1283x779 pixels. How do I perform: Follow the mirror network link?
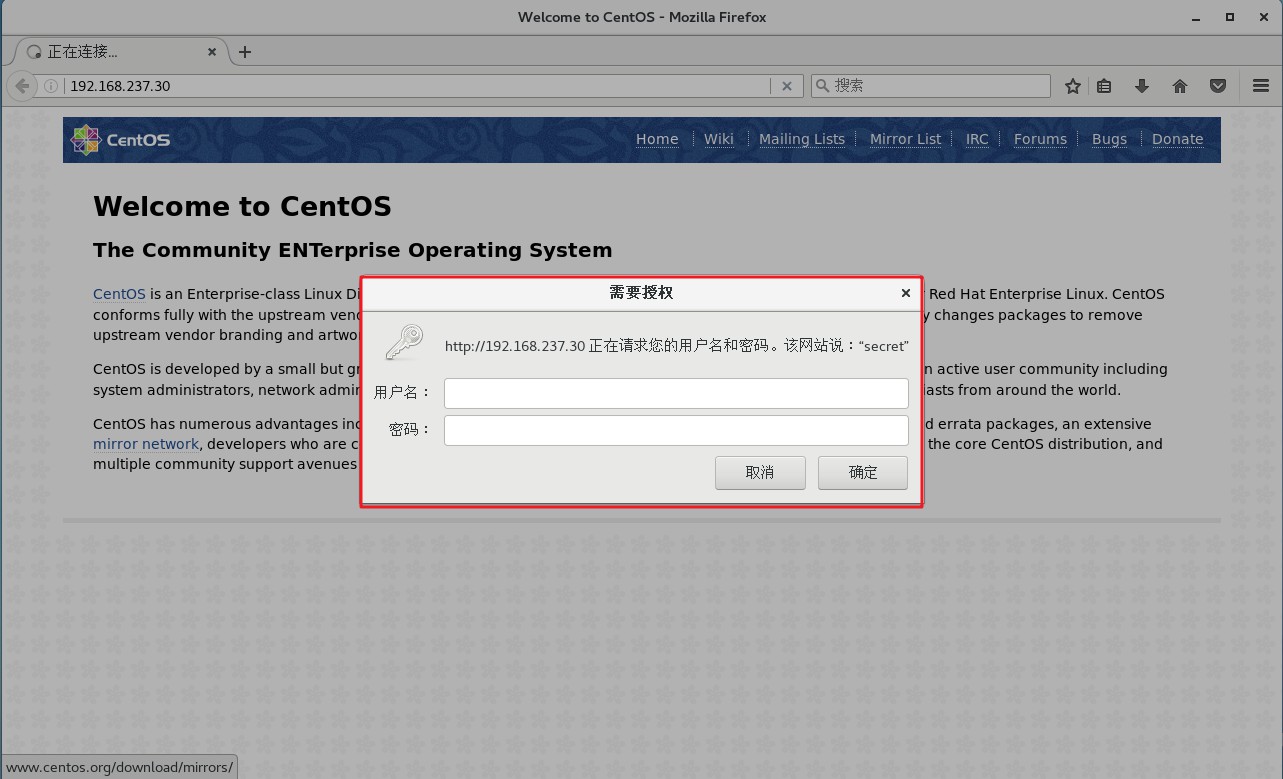pyautogui.click(x=146, y=444)
